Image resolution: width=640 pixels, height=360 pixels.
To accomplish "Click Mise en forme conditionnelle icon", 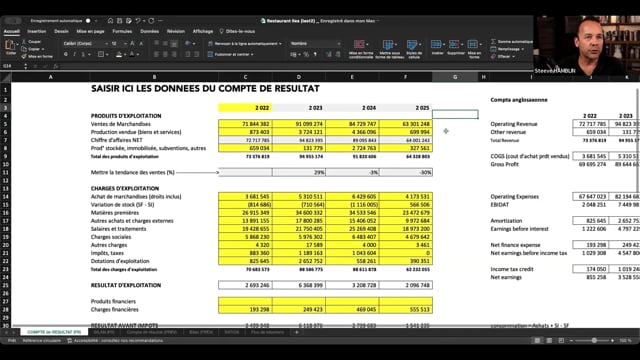I will [359, 45].
